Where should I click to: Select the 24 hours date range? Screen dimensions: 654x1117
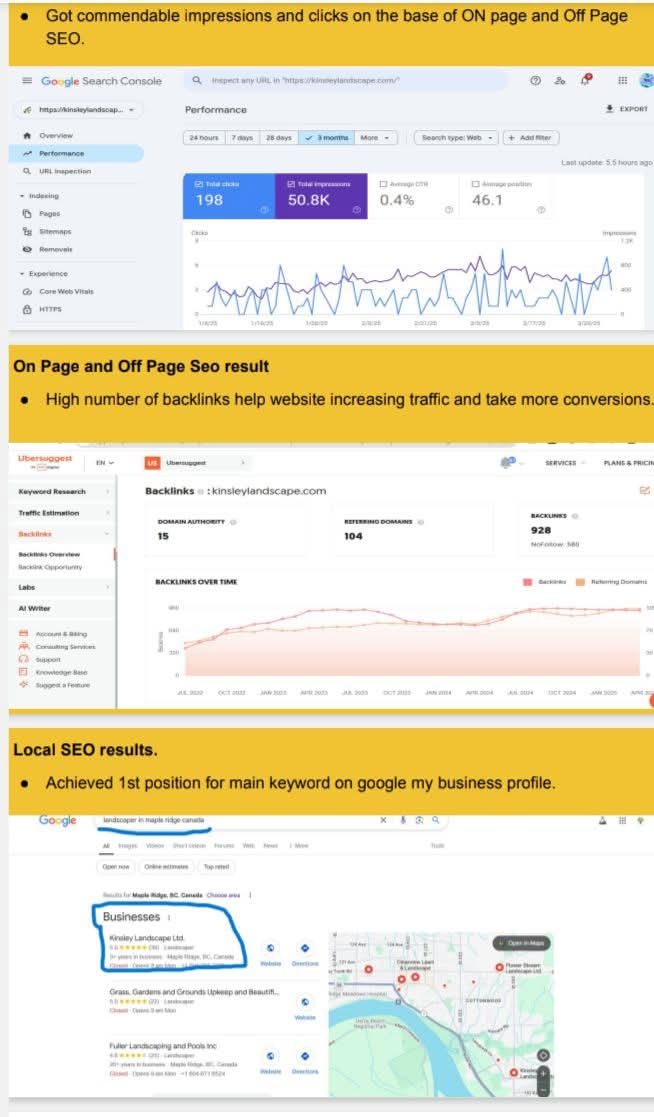(204, 137)
